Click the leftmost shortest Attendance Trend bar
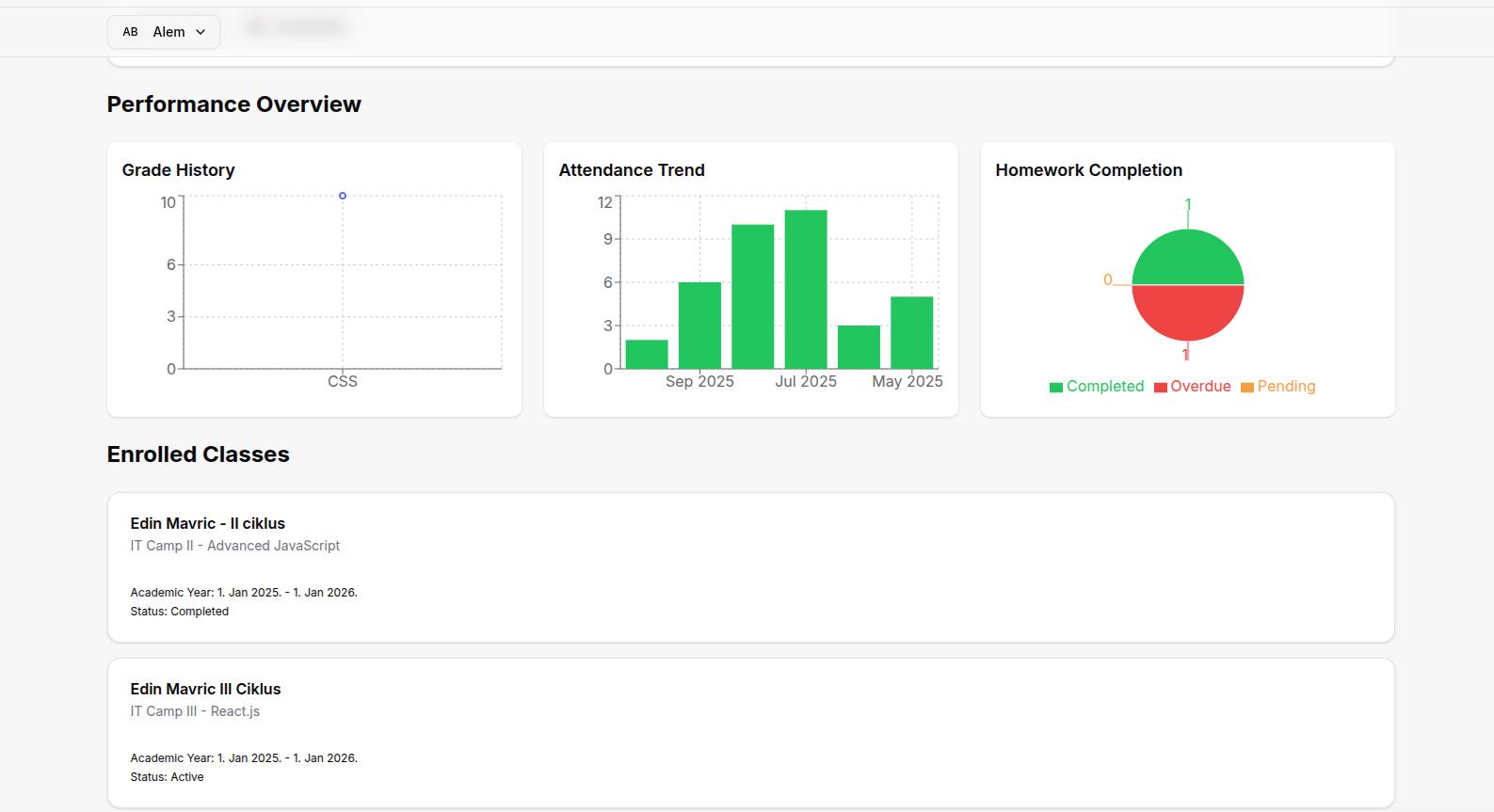This screenshot has height=812, width=1494. pyautogui.click(x=647, y=355)
